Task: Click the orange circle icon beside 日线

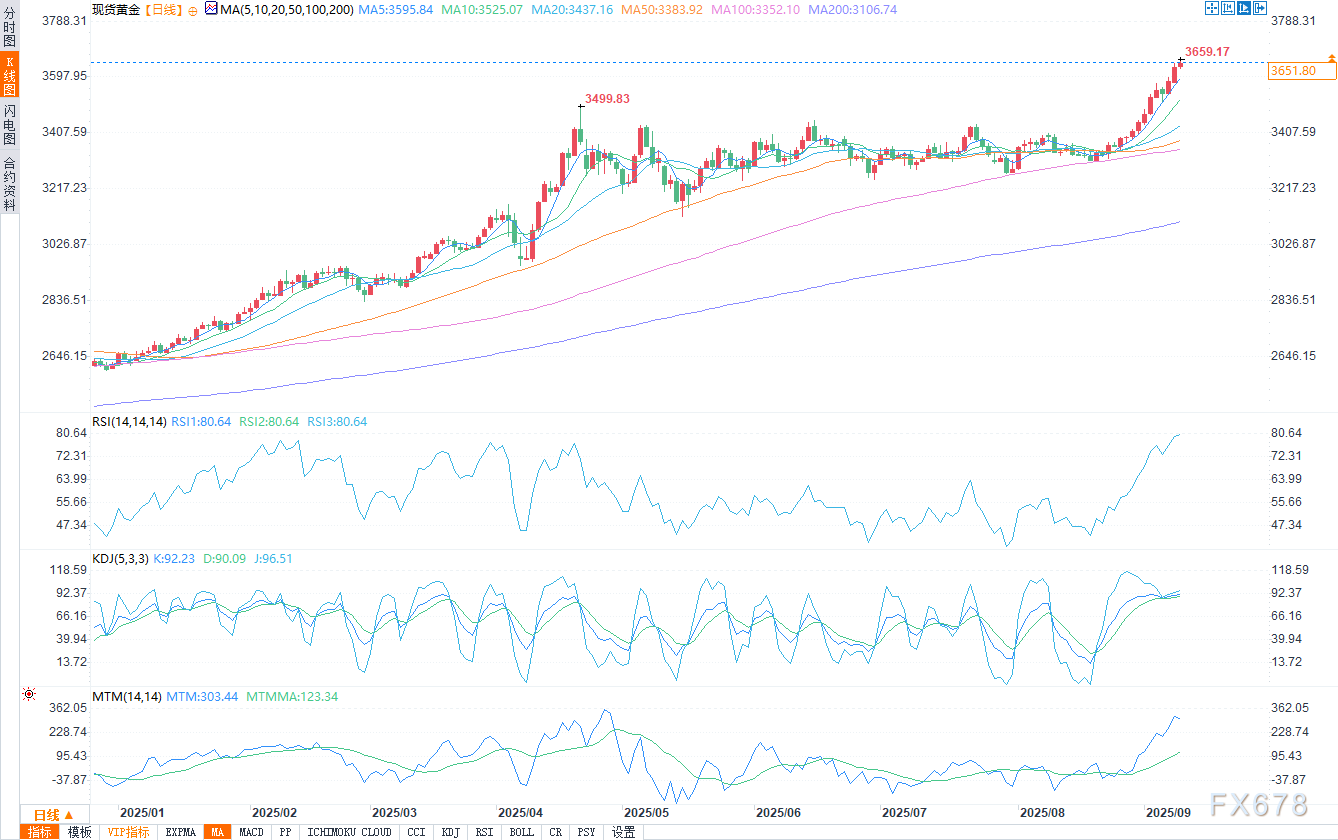Action: [192, 9]
